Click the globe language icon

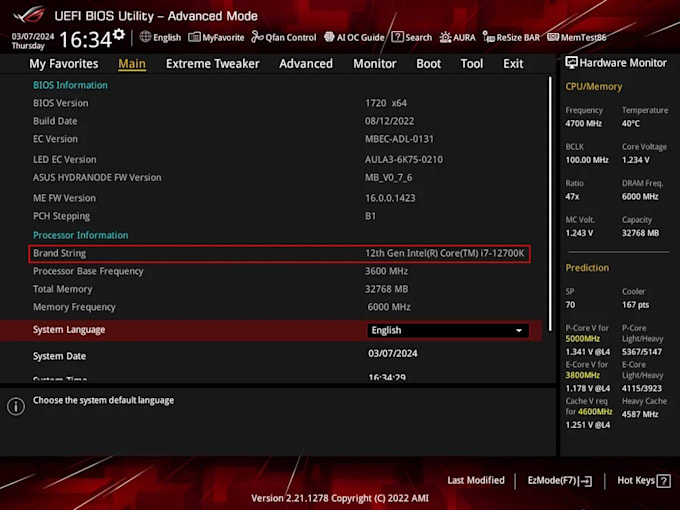point(145,37)
